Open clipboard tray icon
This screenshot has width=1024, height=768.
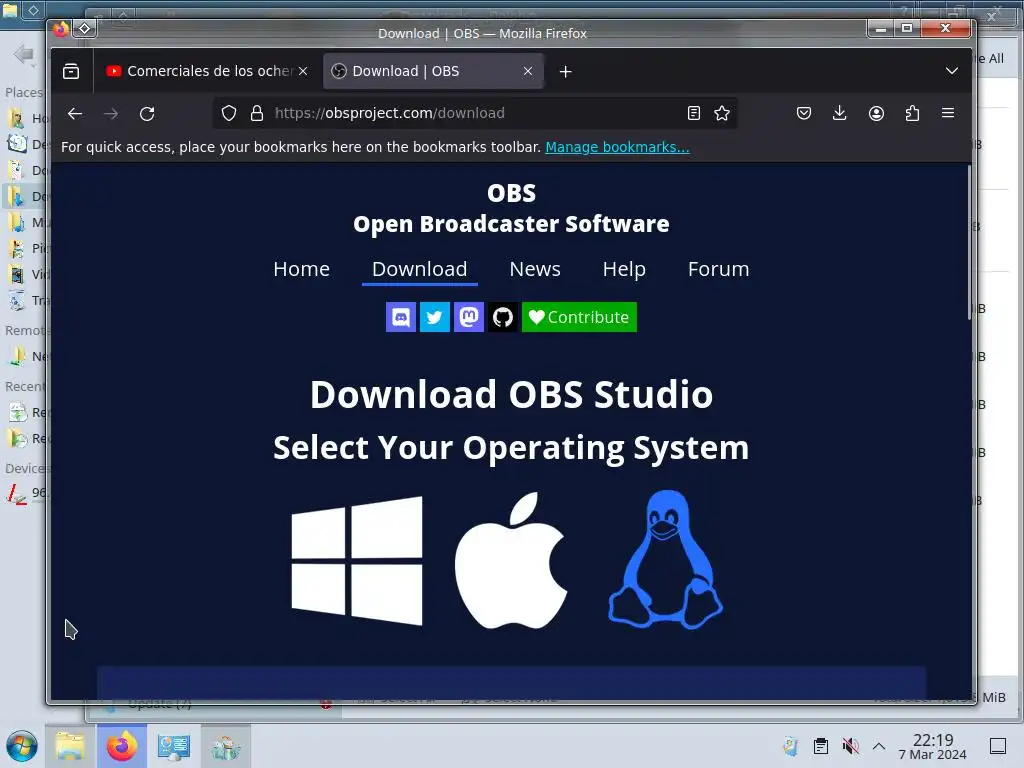821,746
